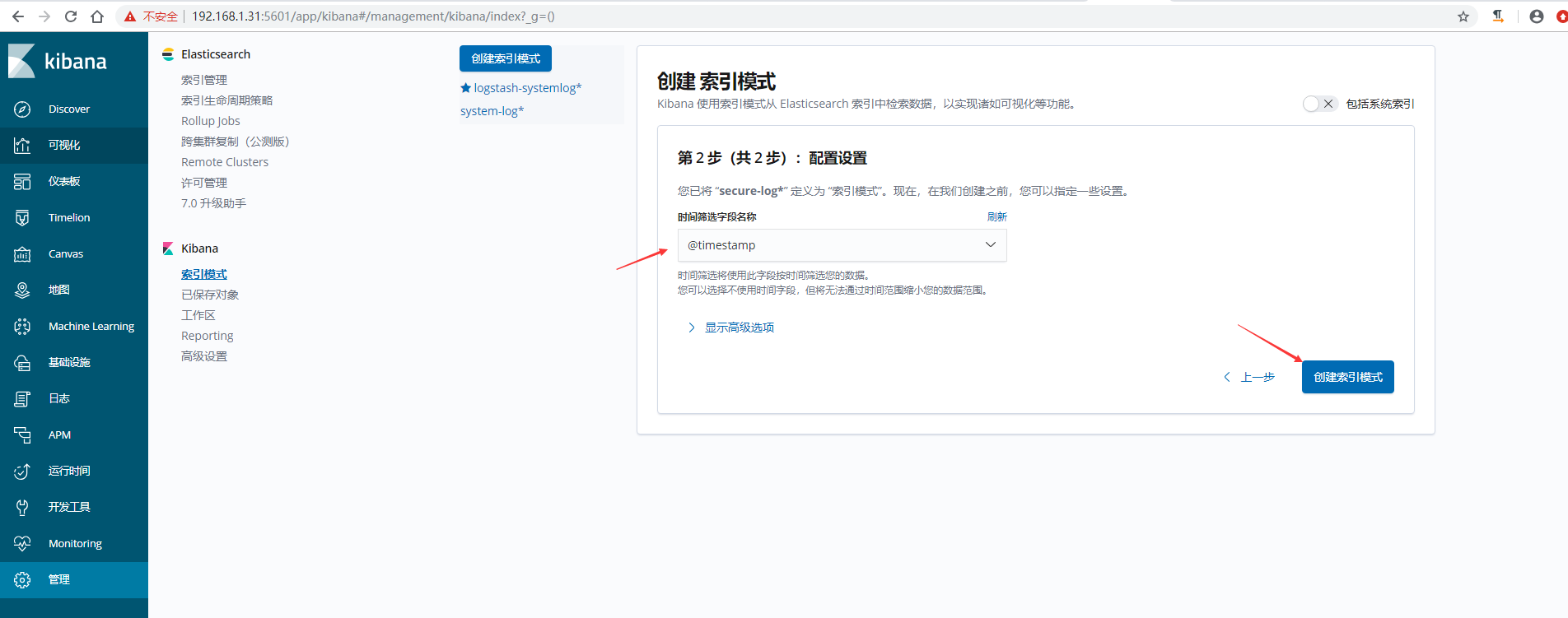Screen dimensions: 1568x618
Task: Click the refresh link (刷新)
Action: tap(997, 217)
